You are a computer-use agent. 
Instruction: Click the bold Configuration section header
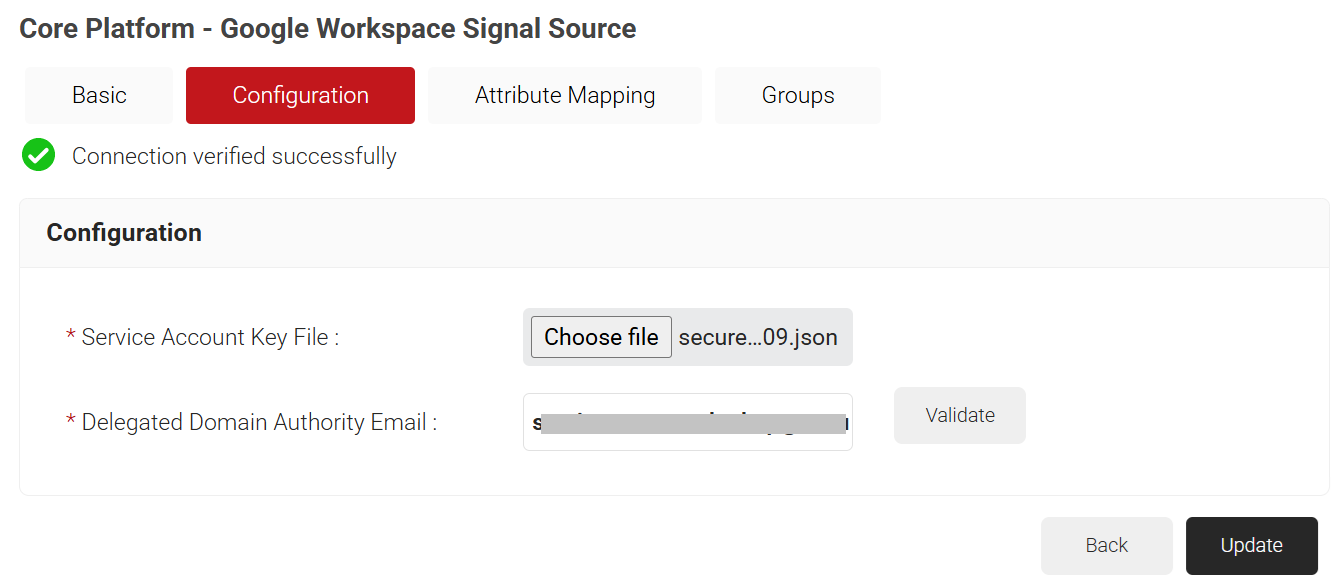coord(124,233)
